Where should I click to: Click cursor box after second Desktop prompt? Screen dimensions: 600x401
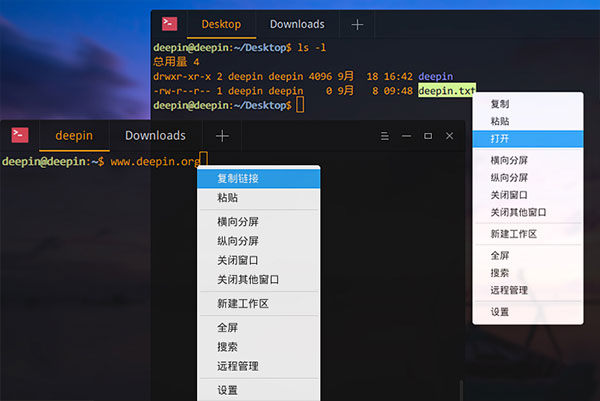tap(300, 105)
